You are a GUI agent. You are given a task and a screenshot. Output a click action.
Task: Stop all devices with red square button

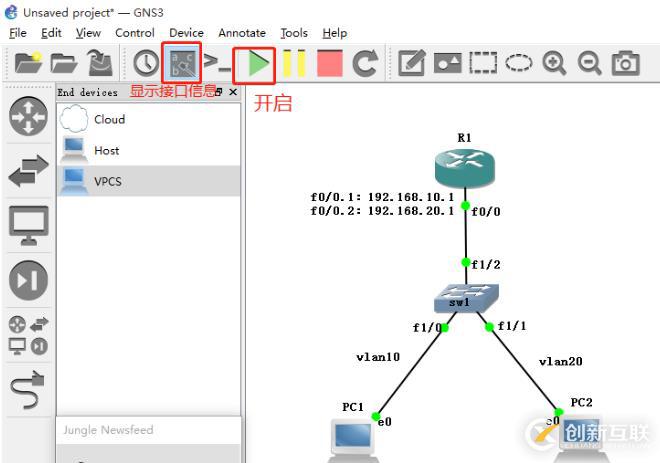coord(330,63)
